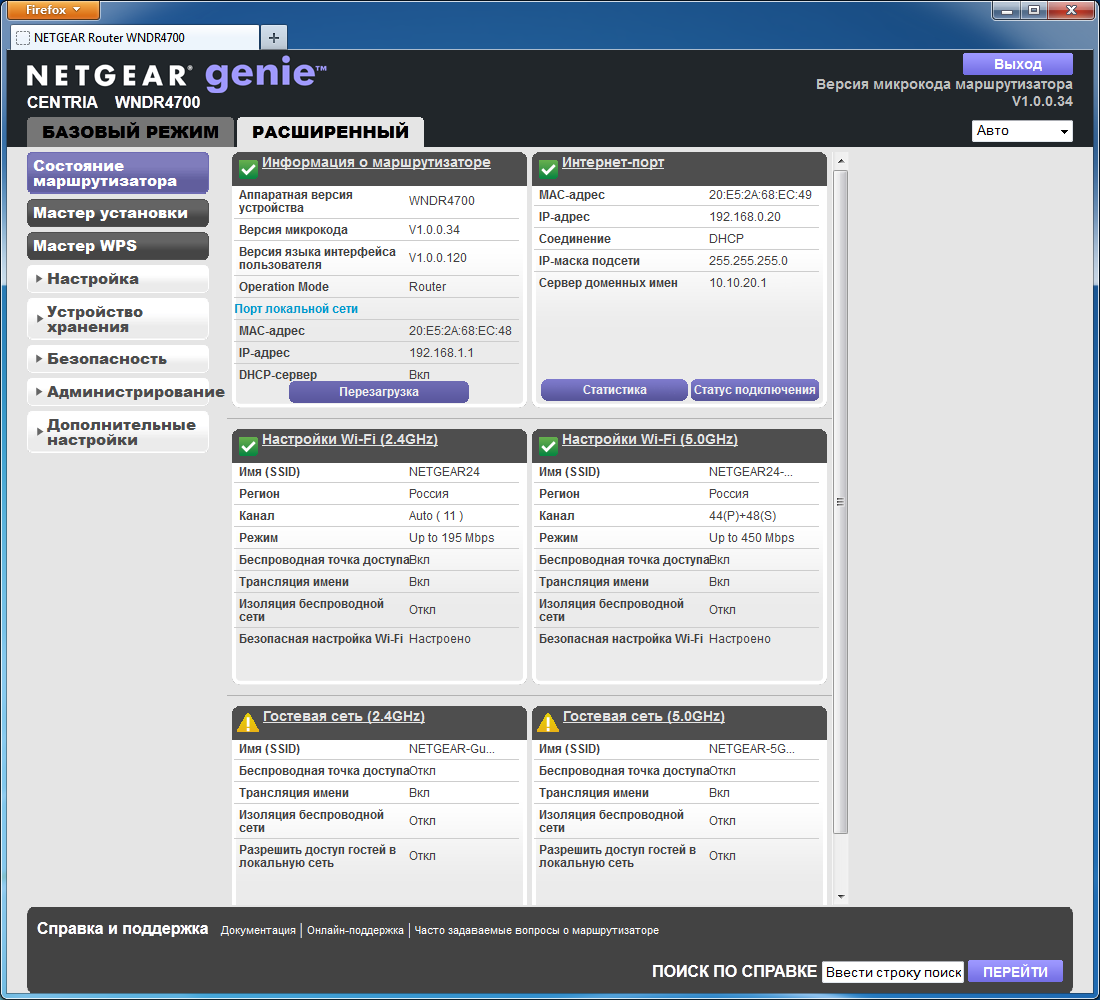Click the guest SSID NETGEAR-Gu... value
This screenshot has height=1000, width=1100.
(452, 749)
